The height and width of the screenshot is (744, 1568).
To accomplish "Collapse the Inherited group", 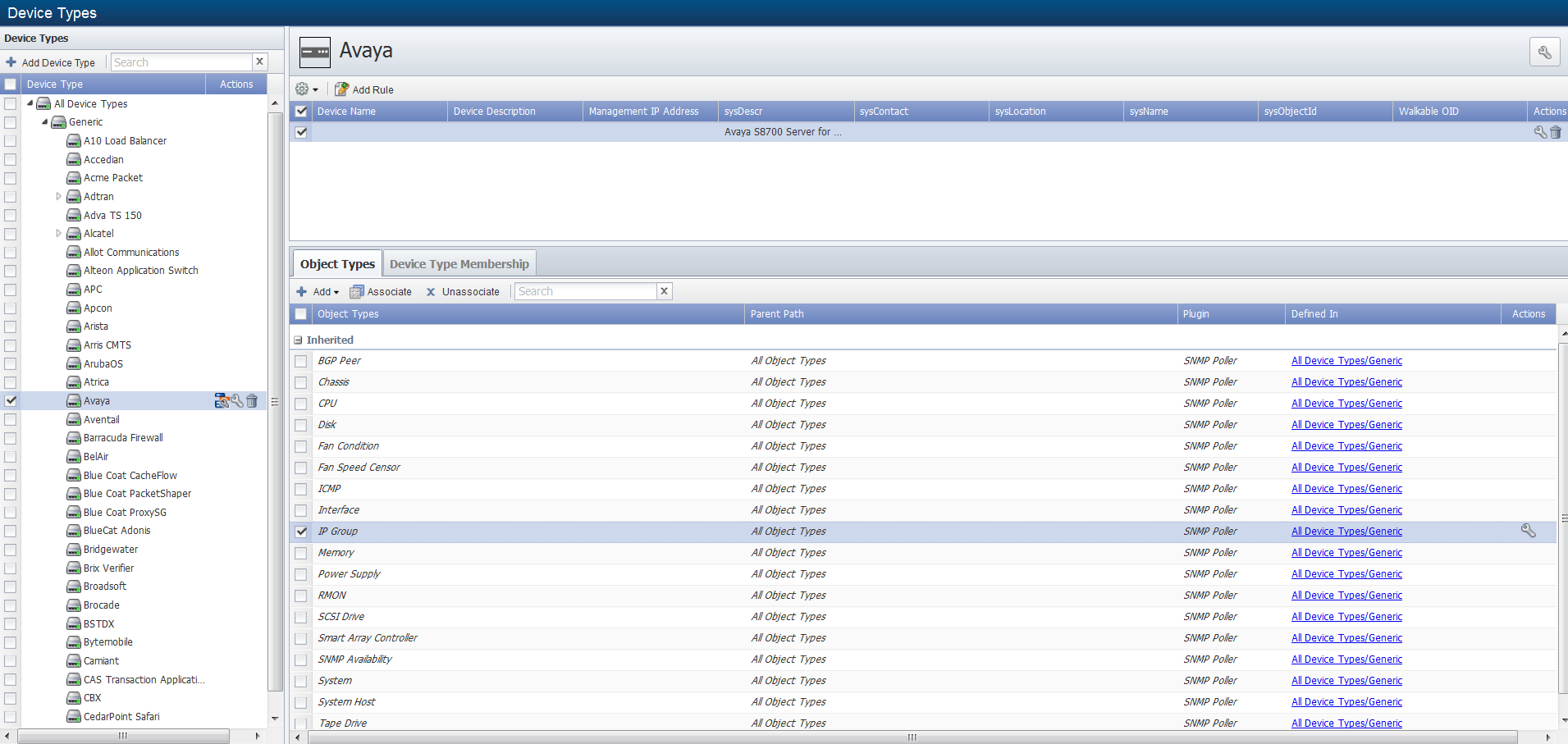I will pyautogui.click(x=299, y=340).
